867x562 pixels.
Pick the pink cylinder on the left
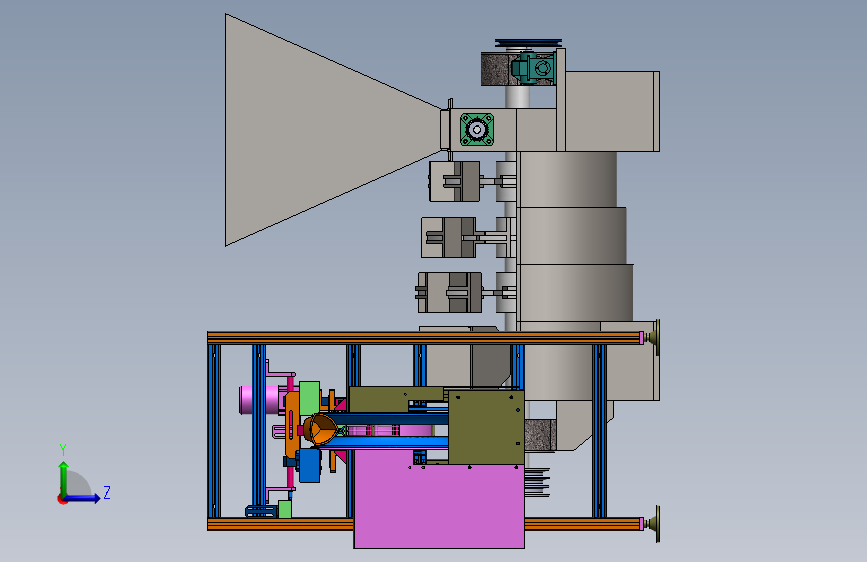(259, 399)
